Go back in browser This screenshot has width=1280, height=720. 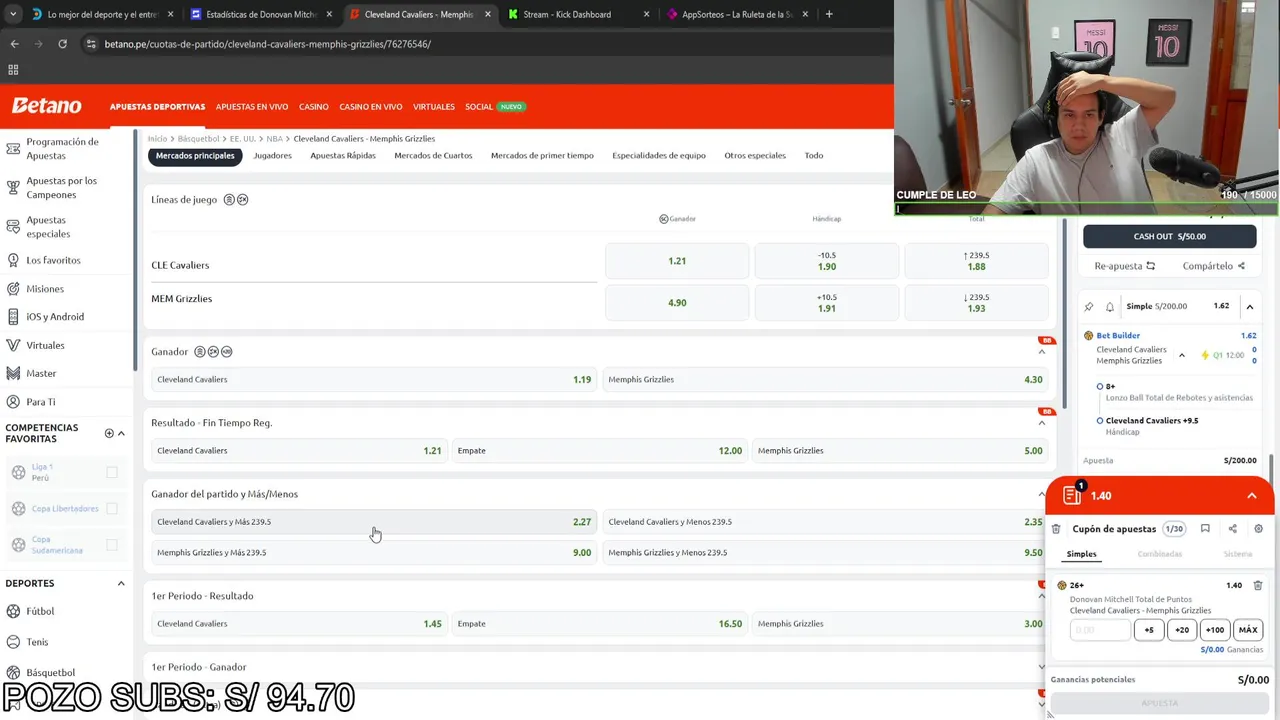coord(14,44)
